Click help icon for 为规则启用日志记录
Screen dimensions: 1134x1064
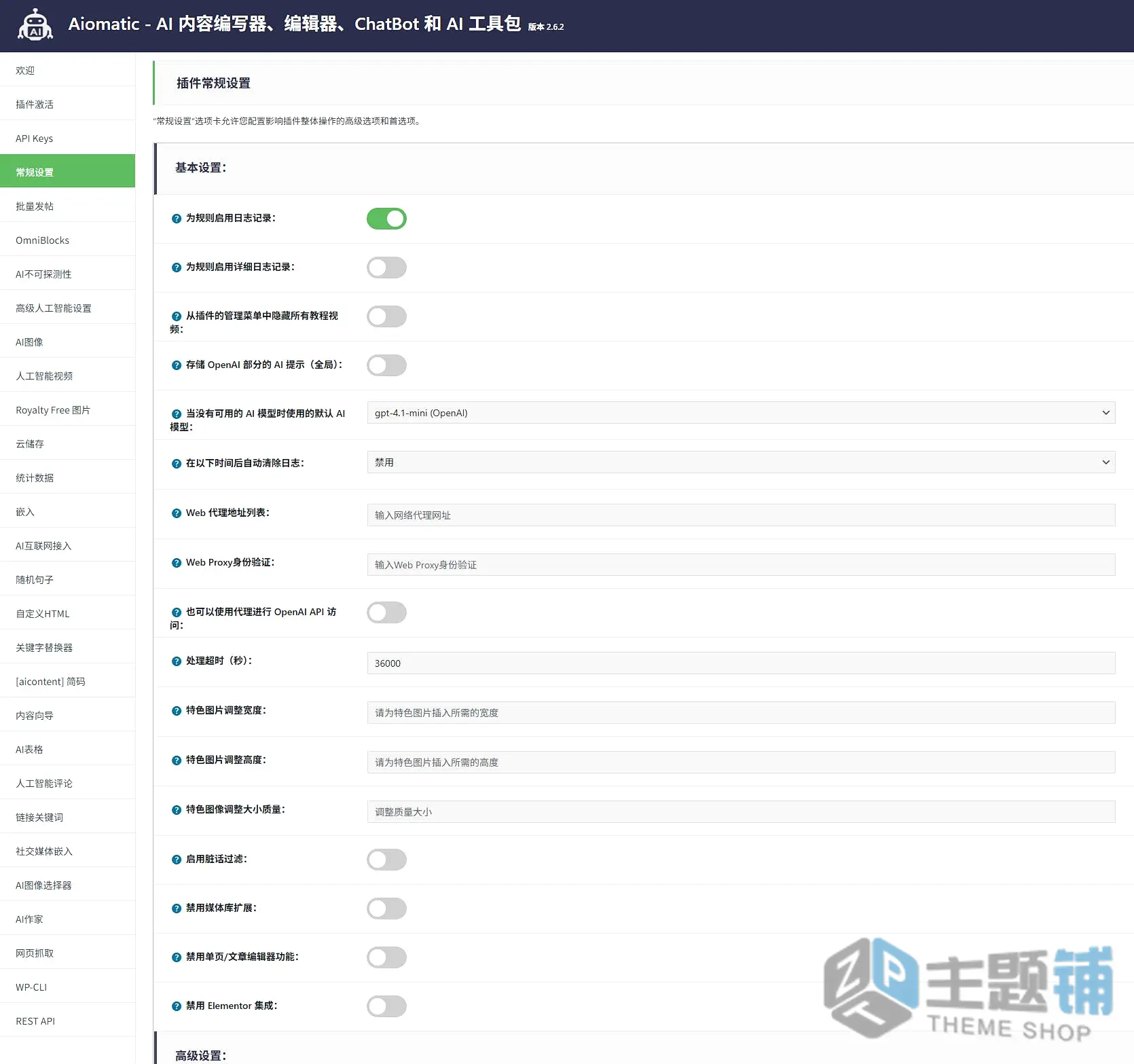pyautogui.click(x=177, y=219)
